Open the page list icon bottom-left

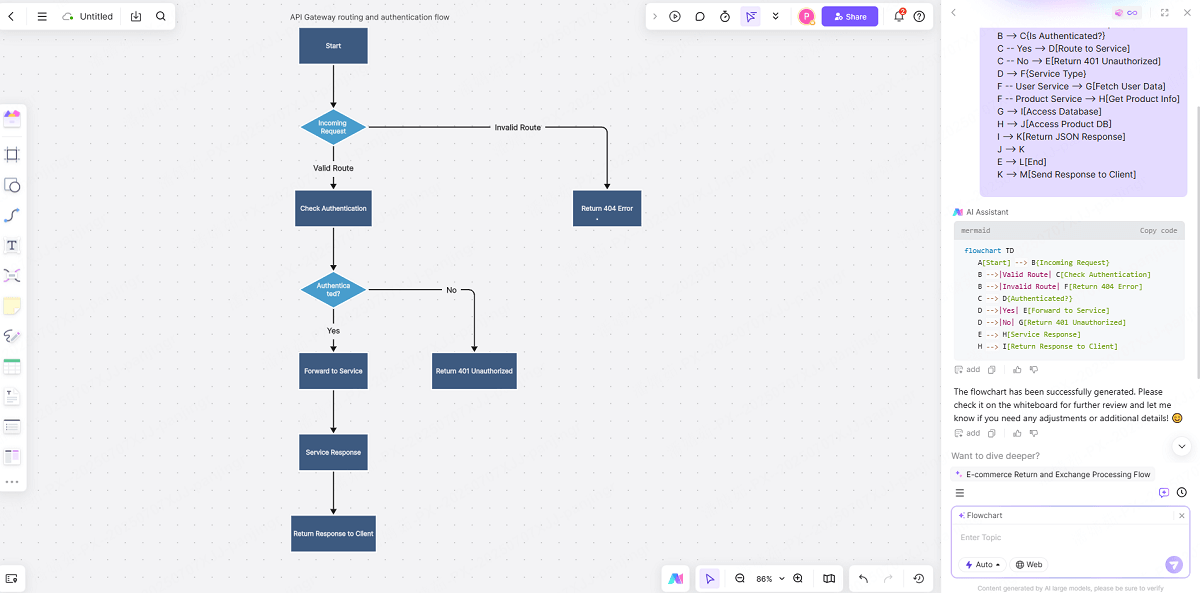(12, 578)
